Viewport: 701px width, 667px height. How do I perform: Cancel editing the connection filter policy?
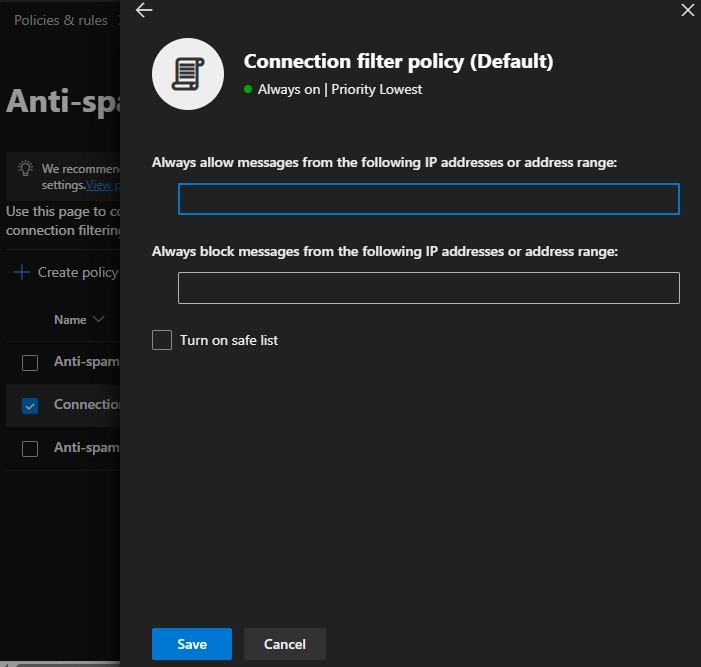[285, 644]
